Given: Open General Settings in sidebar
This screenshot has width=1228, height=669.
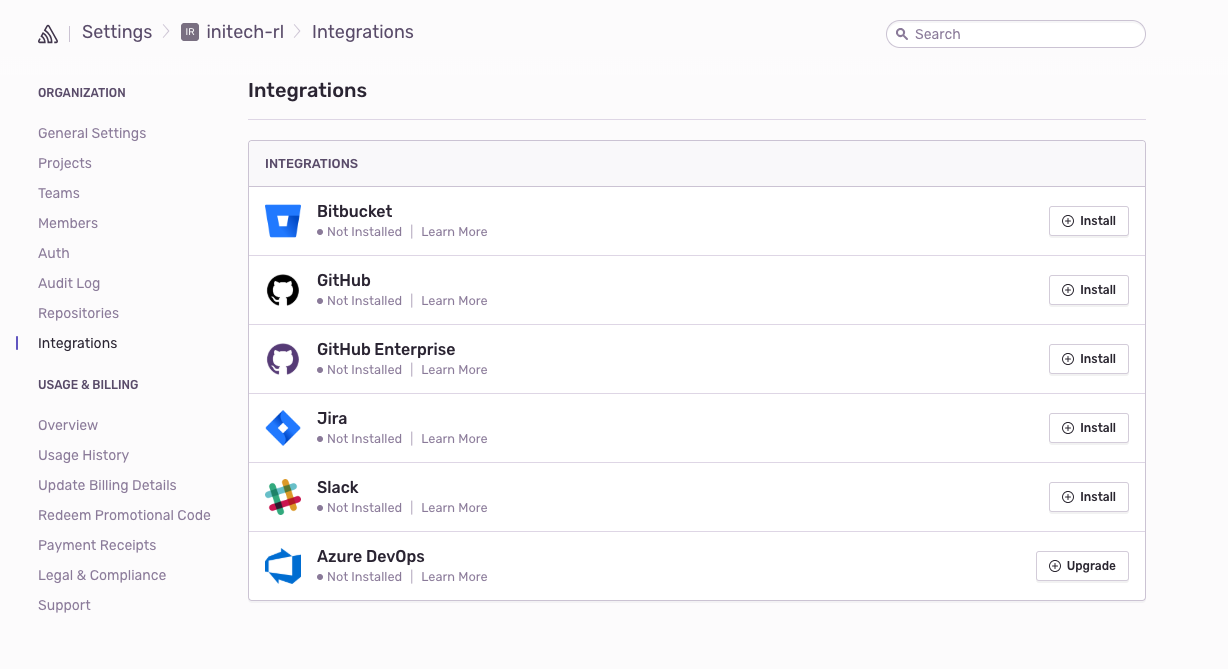Looking at the screenshot, I should [92, 133].
